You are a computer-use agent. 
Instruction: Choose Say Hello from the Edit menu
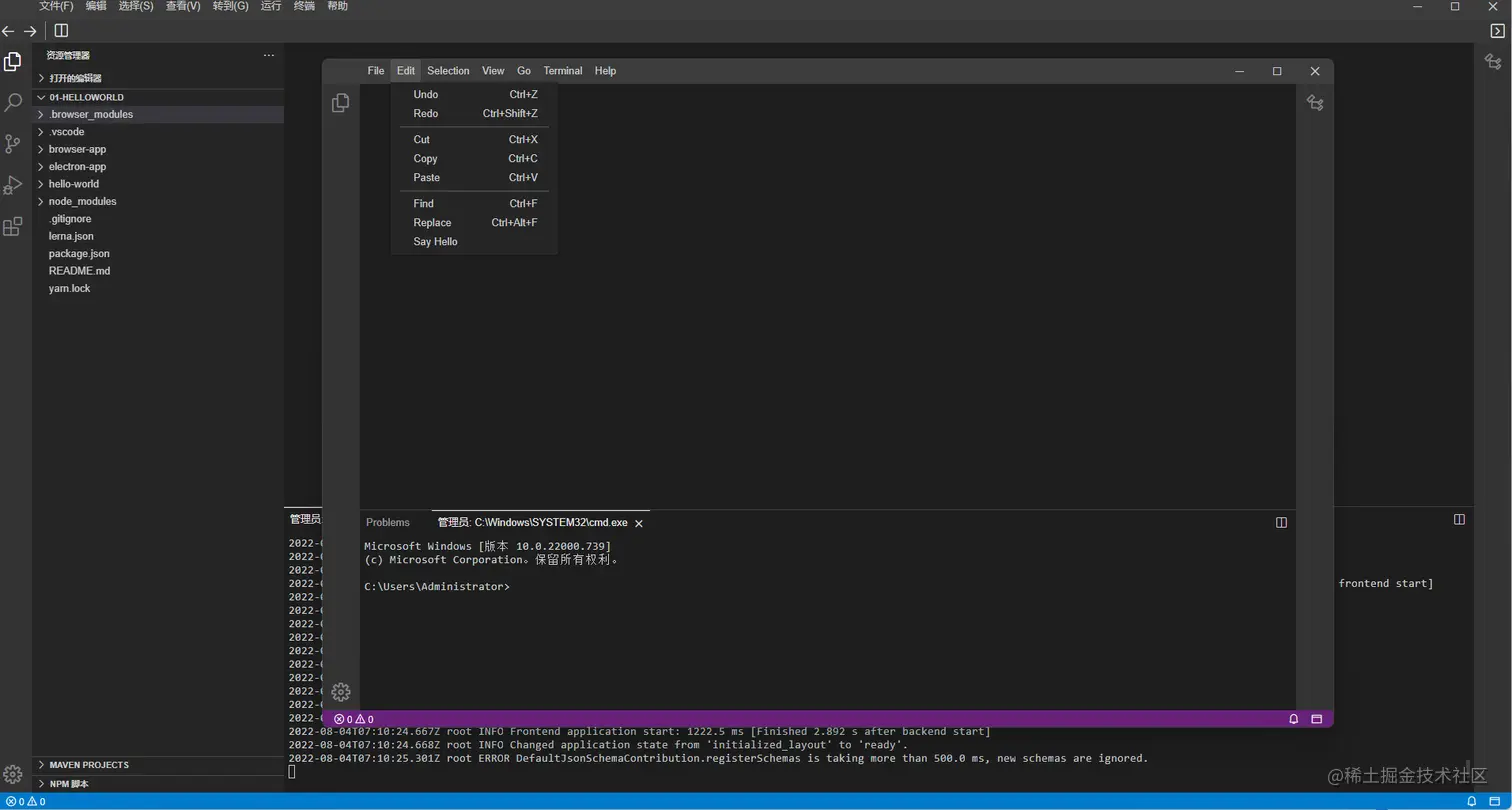[475, 241]
